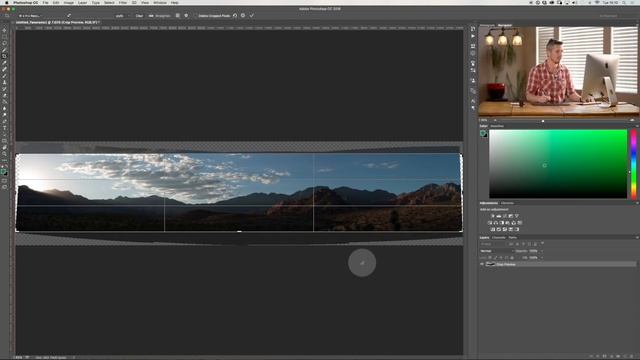The width and height of the screenshot is (640, 360).
Task: Select the Pen tool
Action: (x=4, y=121)
